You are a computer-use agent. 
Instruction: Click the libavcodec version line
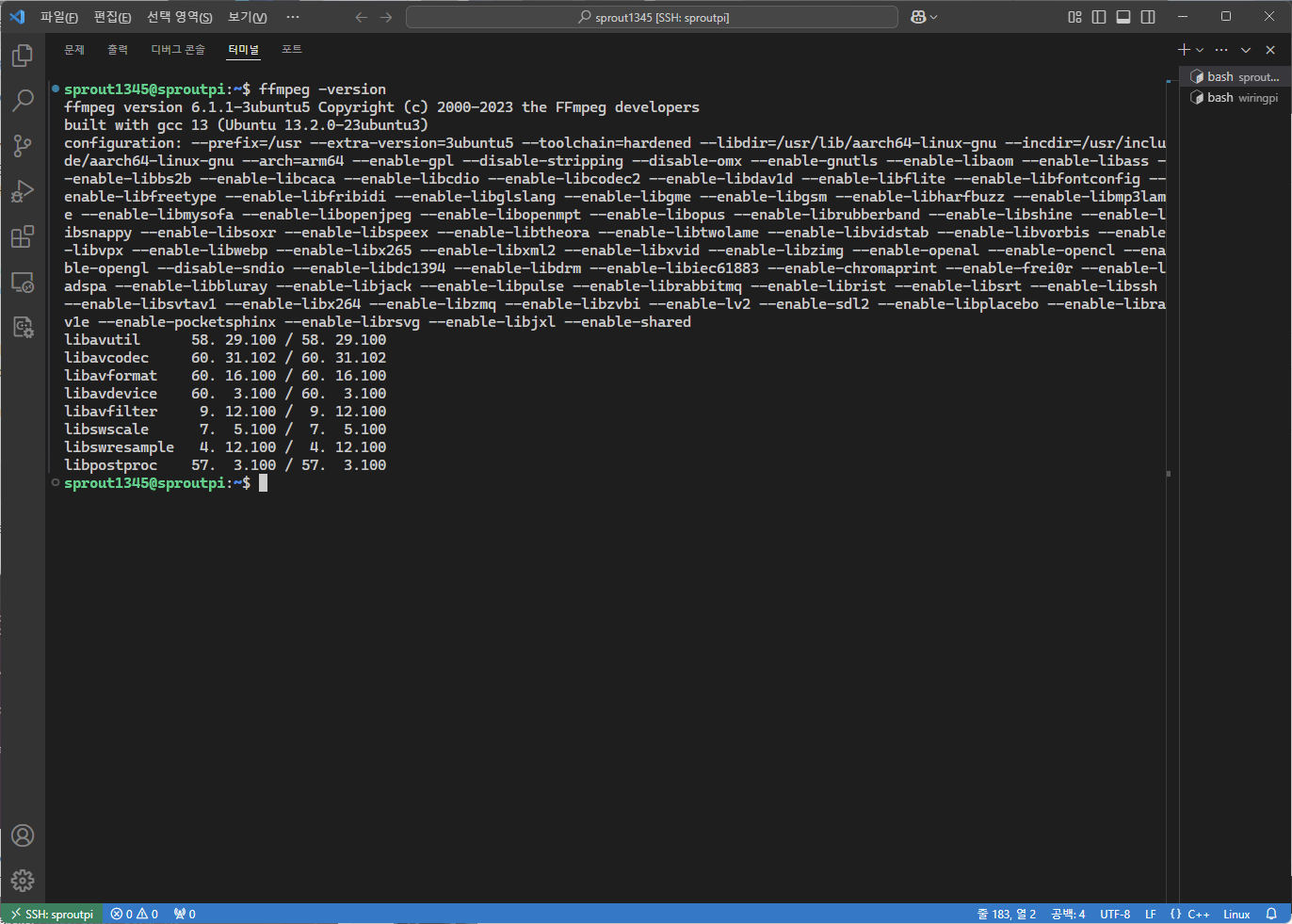click(x=225, y=358)
